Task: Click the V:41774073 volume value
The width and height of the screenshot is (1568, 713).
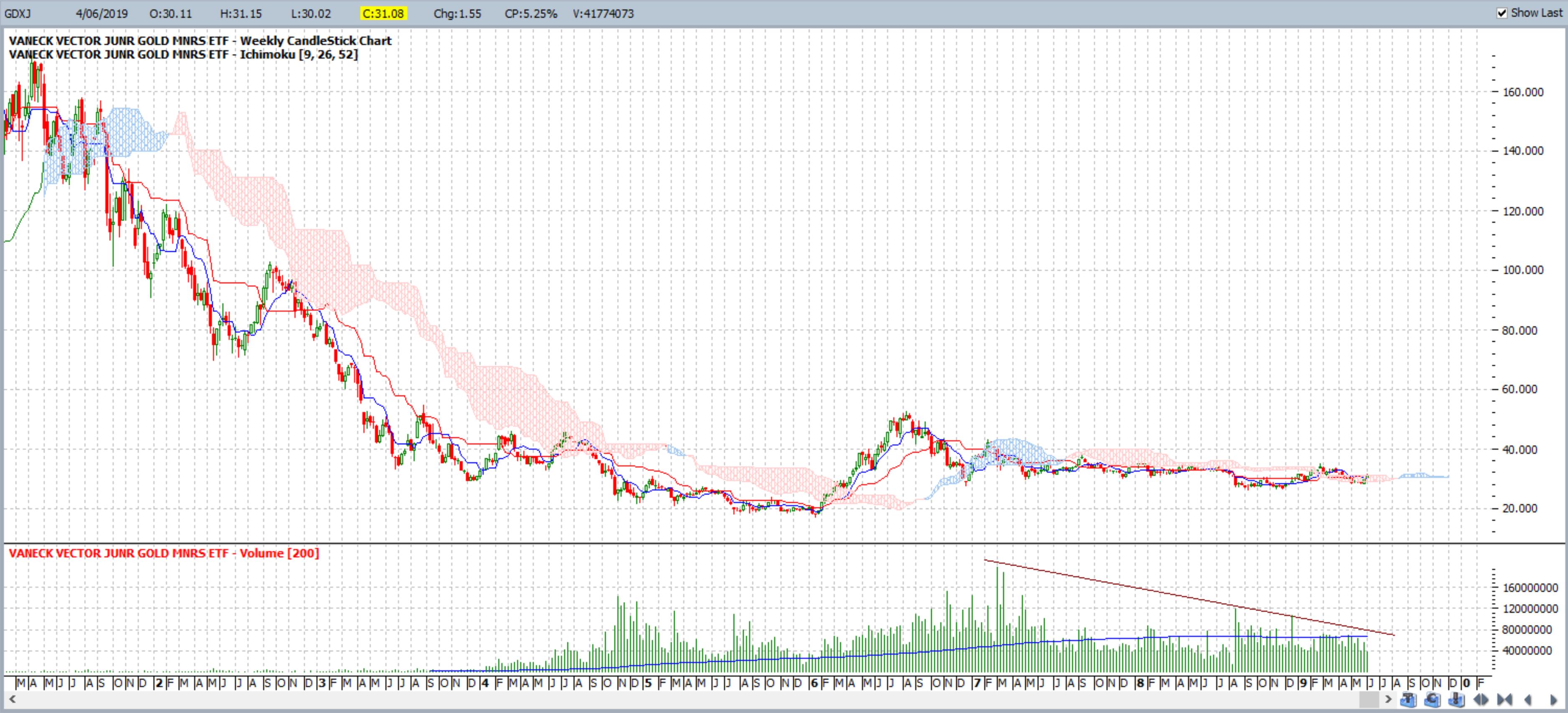Action: tap(603, 13)
